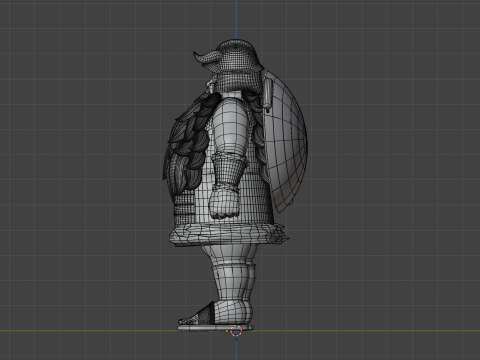Select the orange object origin dot
Image resolution: width=480 pixels, height=360 pixels.
tap(227, 331)
